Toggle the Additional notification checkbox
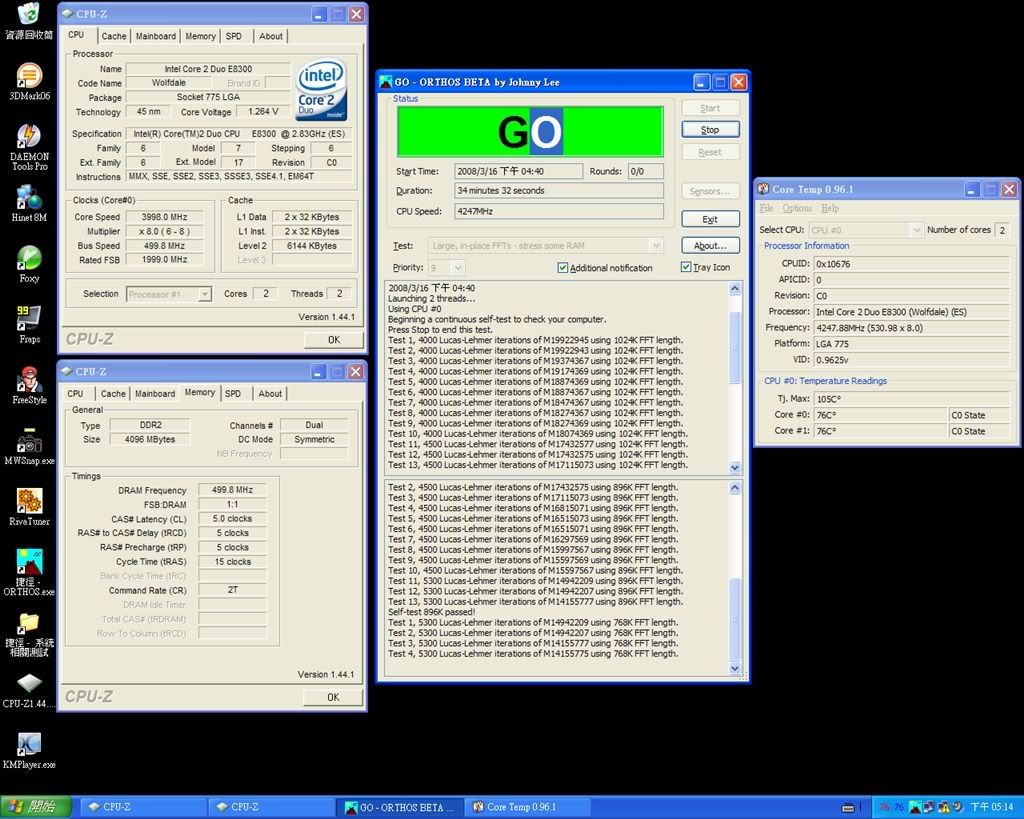 (x=562, y=268)
